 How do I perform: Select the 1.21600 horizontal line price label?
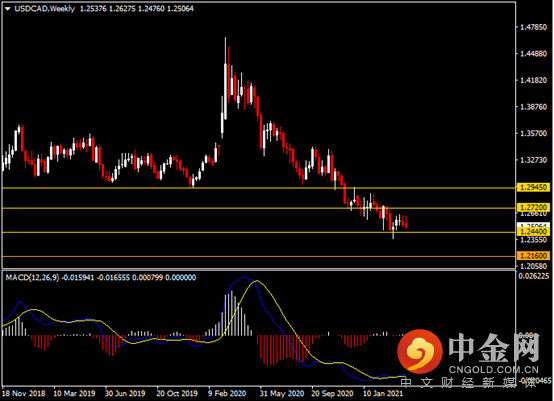534,256
